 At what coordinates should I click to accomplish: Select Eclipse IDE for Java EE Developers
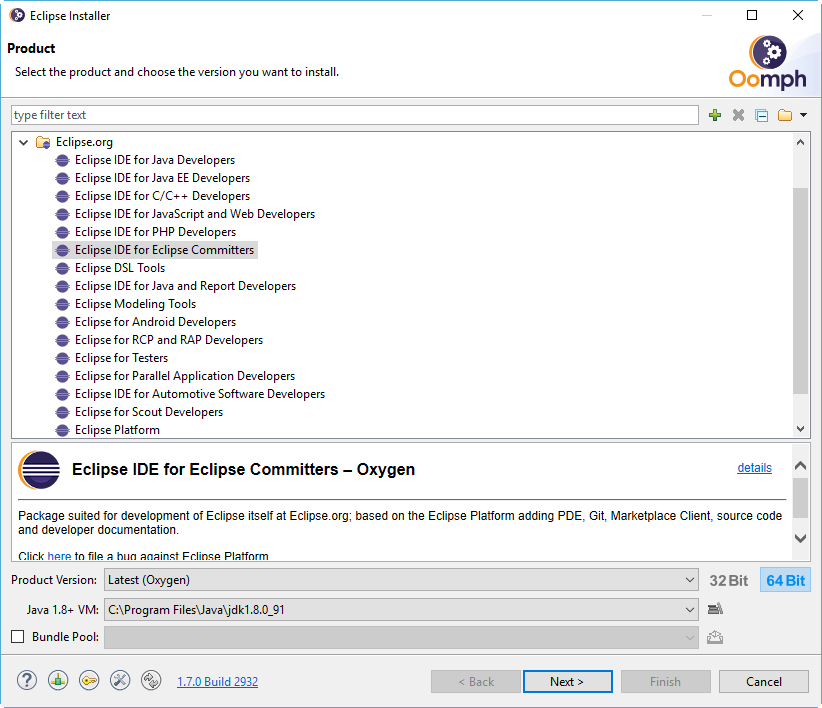pyautogui.click(x=153, y=178)
